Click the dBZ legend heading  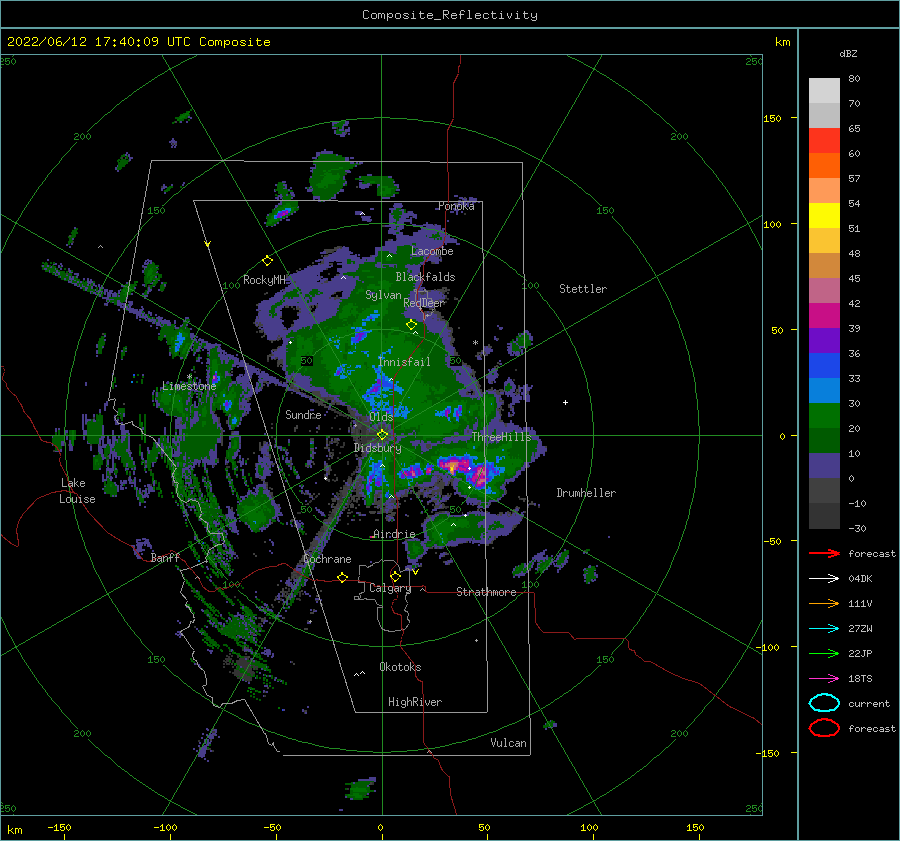[848, 53]
